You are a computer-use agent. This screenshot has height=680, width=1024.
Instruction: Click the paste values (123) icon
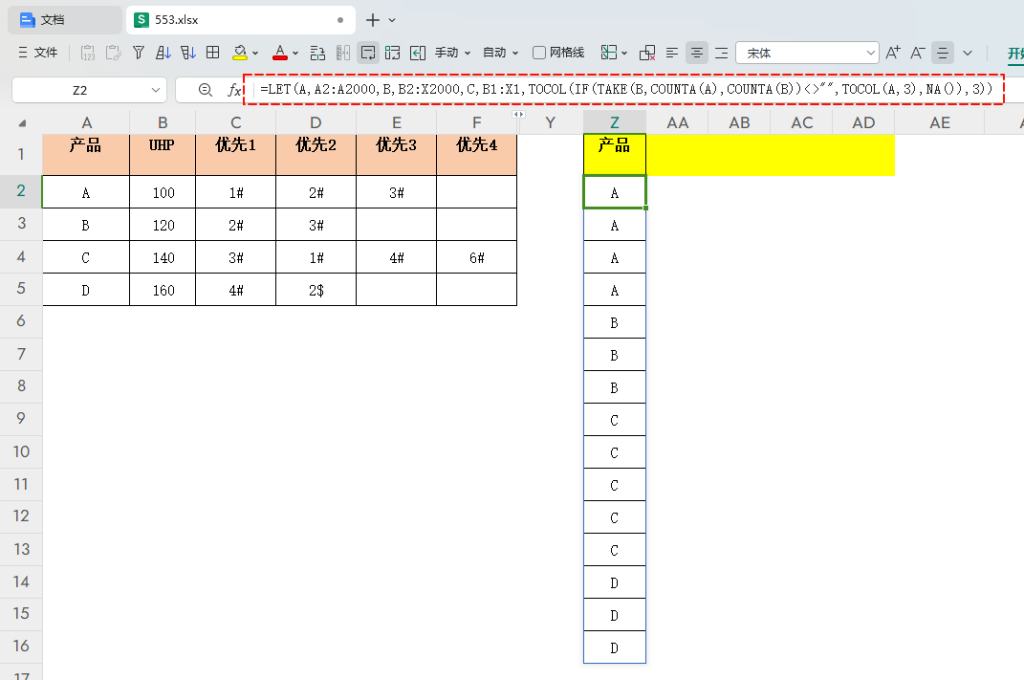(88, 53)
